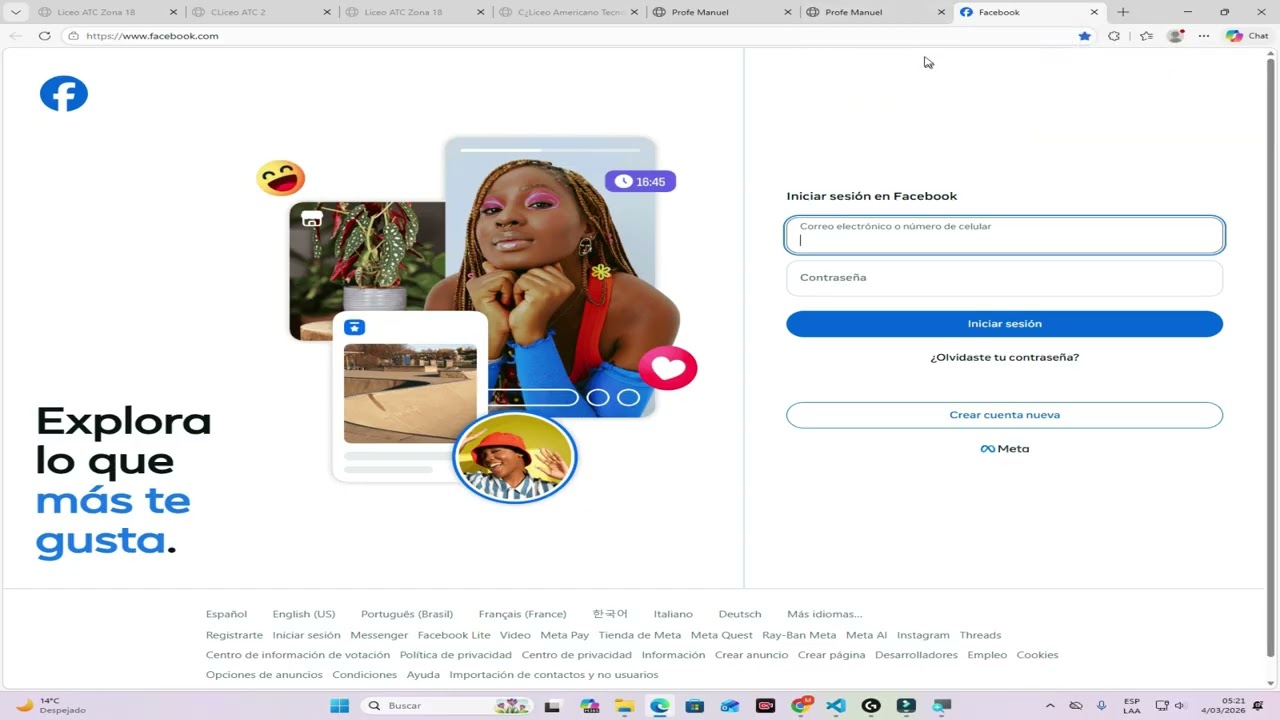Switch to the Liceo Americano Tecnológico tab
This screenshot has width=1280, height=720.
coord(568,12)
